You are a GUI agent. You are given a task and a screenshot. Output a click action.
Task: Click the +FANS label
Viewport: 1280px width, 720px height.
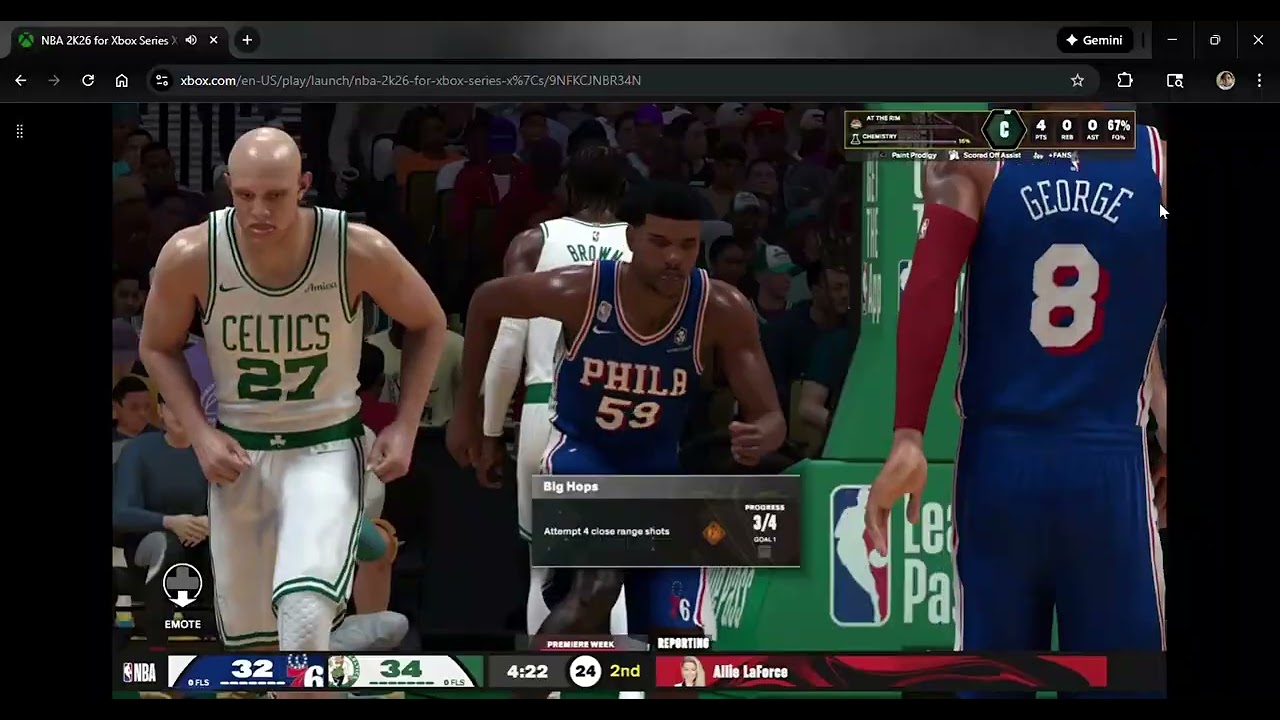coord(1059,156)
